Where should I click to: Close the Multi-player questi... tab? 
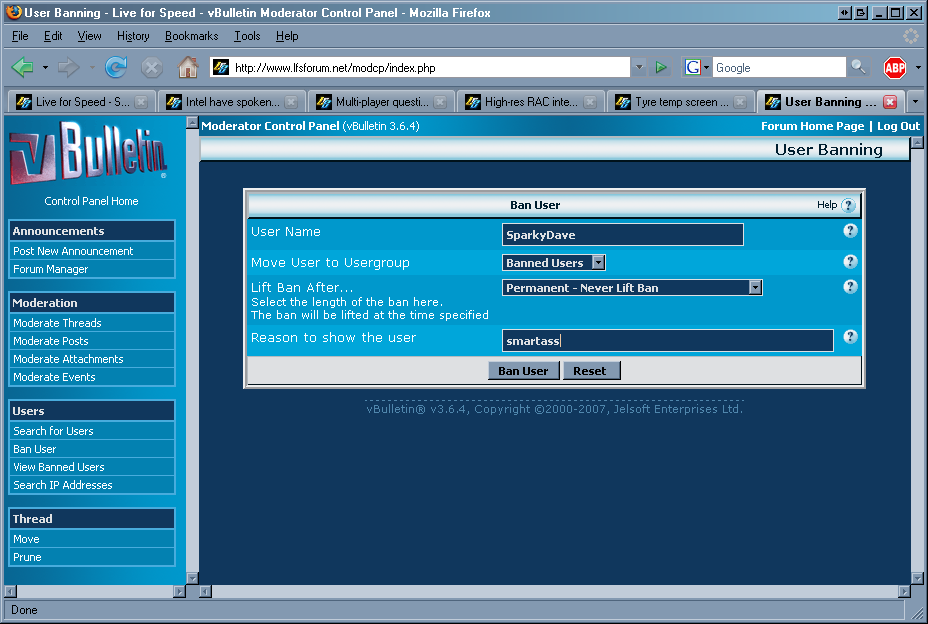[440, 102]
